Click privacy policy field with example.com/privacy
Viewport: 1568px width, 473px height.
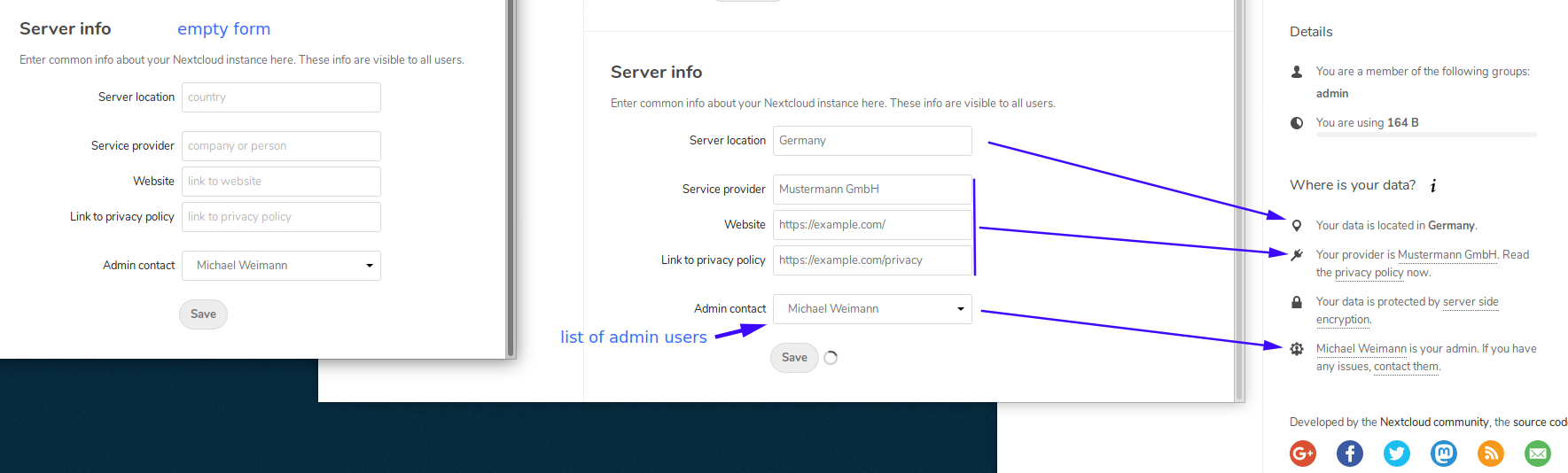872,260
